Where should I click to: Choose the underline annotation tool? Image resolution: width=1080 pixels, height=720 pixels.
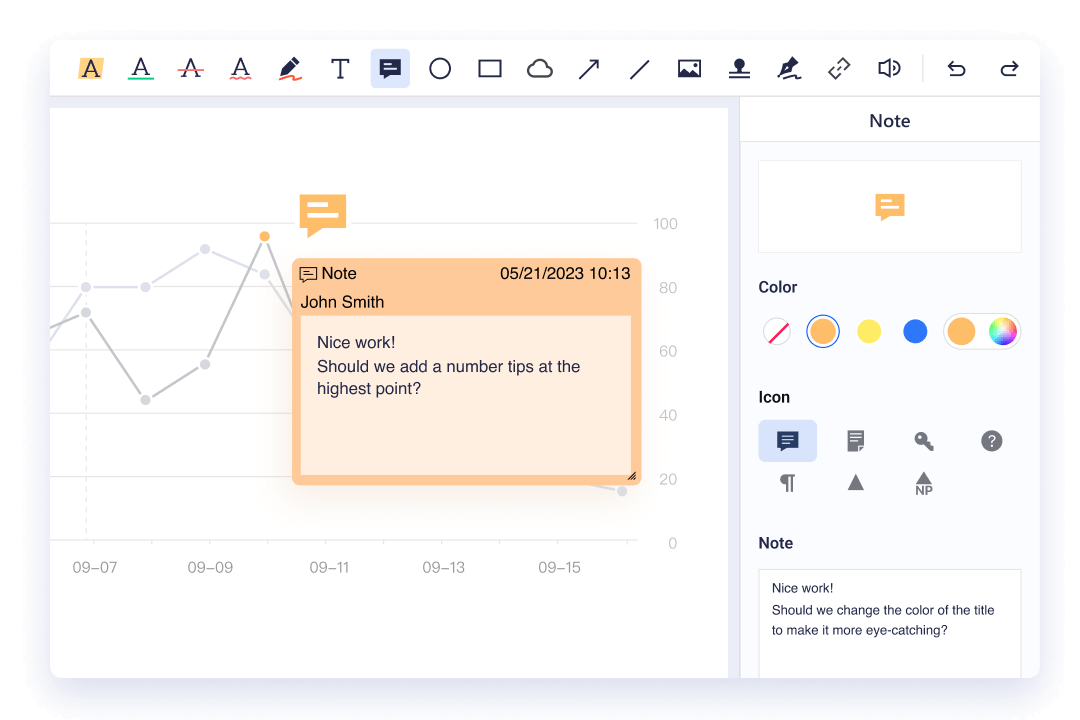point(141,69)
